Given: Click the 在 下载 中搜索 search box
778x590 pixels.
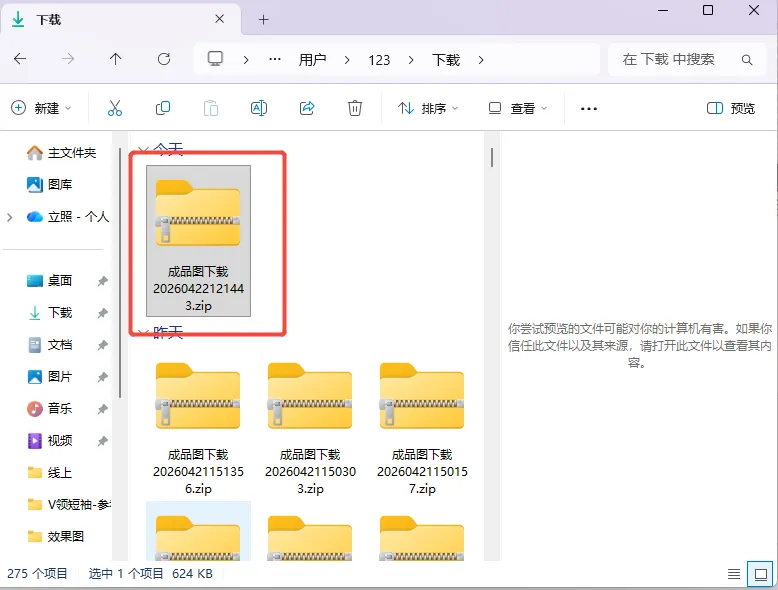Looking at the screenshot, I should (687, 60).
